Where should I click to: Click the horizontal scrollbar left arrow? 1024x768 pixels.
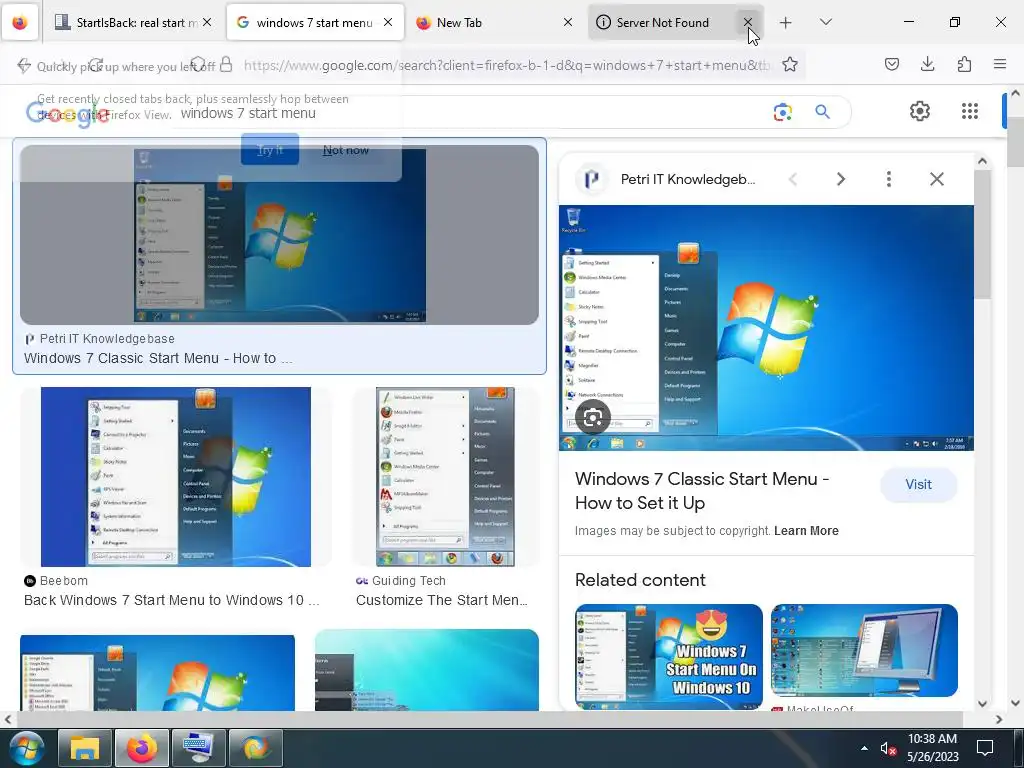(8, 719)
